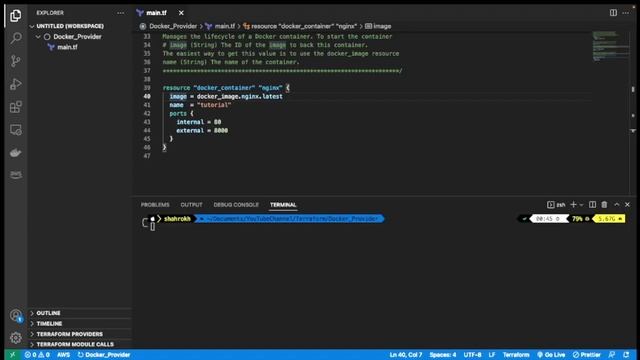Image resolution: width=640 pixels, height=360 pixels.
Task: Change indentation via Spaces: 4
Action: (442, 355)
